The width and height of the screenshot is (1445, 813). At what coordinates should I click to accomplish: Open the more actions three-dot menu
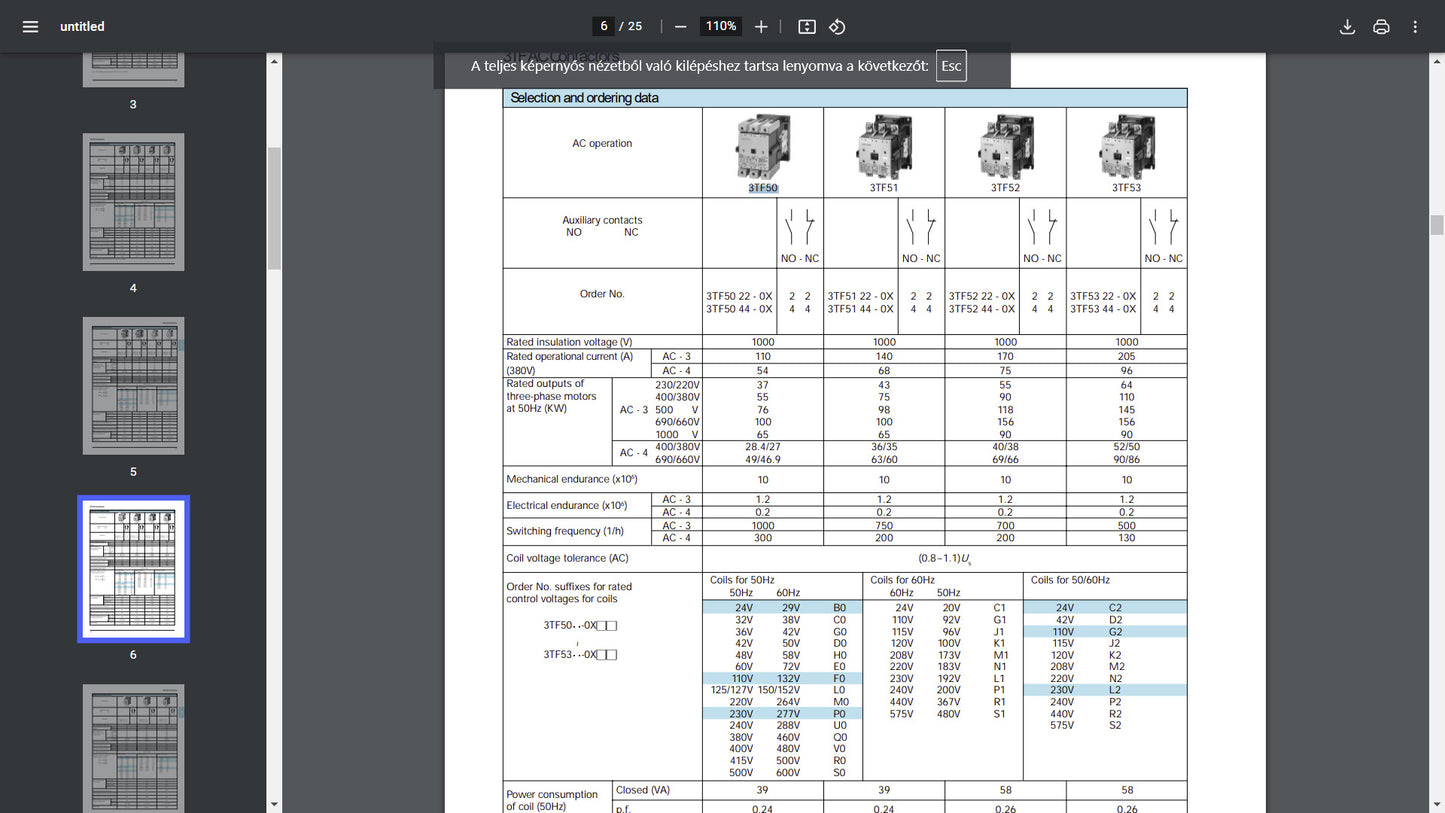click(1415, 27)
